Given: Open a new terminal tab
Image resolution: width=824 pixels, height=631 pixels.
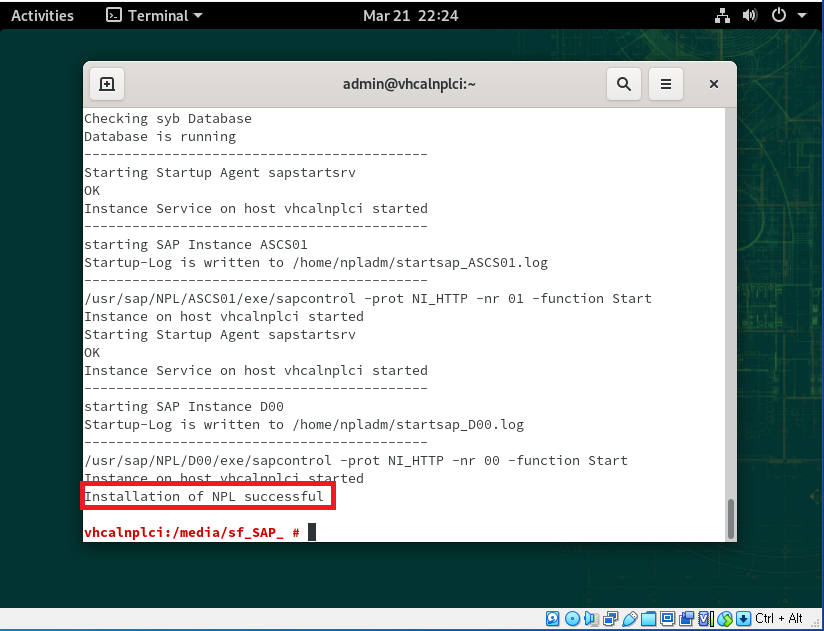Looking at the screenshot, I should coord(107,84).
